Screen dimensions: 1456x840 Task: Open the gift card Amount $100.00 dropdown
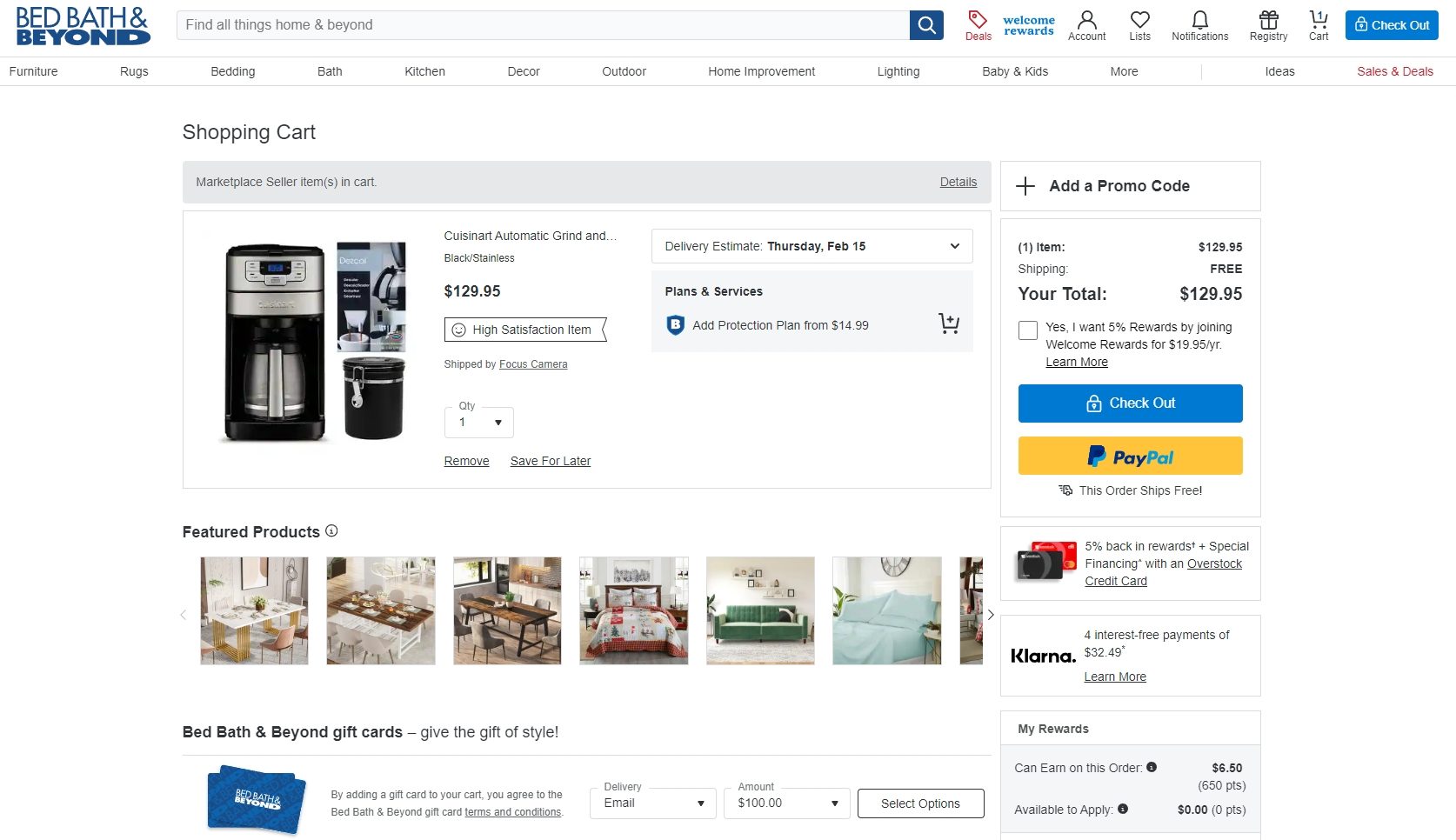pos(787,803)
